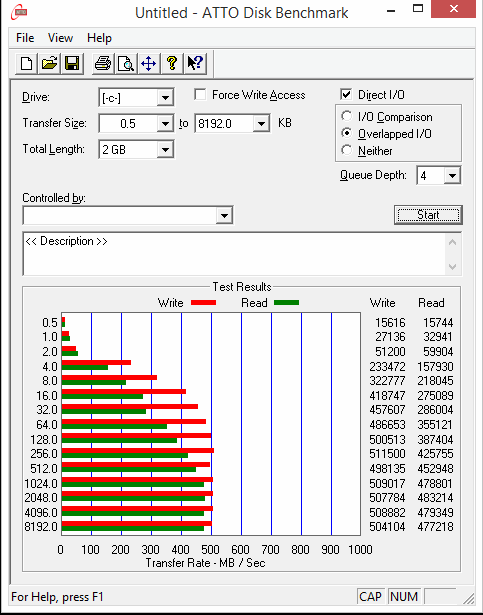Click the Description scrollbar down arrow
The image size is (483, 615).
click(x=452, y=267)
